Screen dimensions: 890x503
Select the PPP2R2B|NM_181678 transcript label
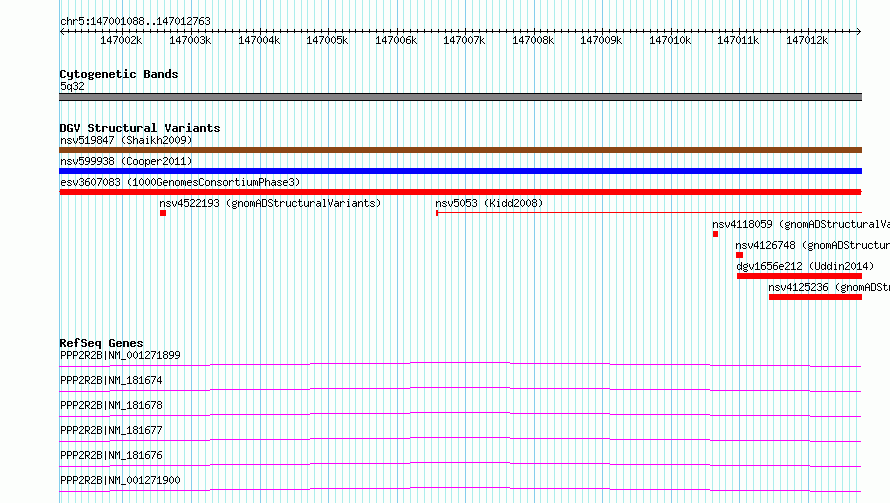[111, 405]
